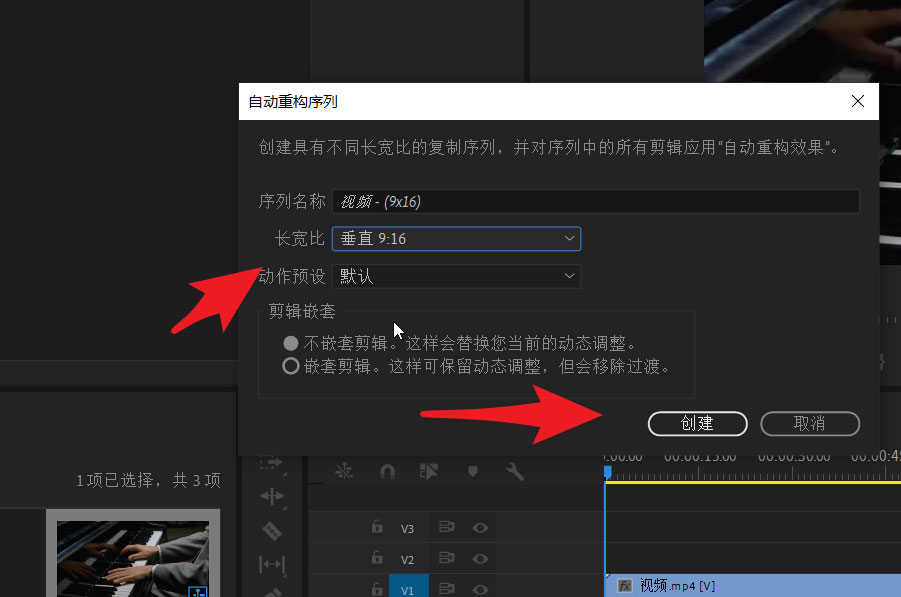Click the fx badge on 视频.mp4 clip

pyautogui.click(x=625, y=586)
